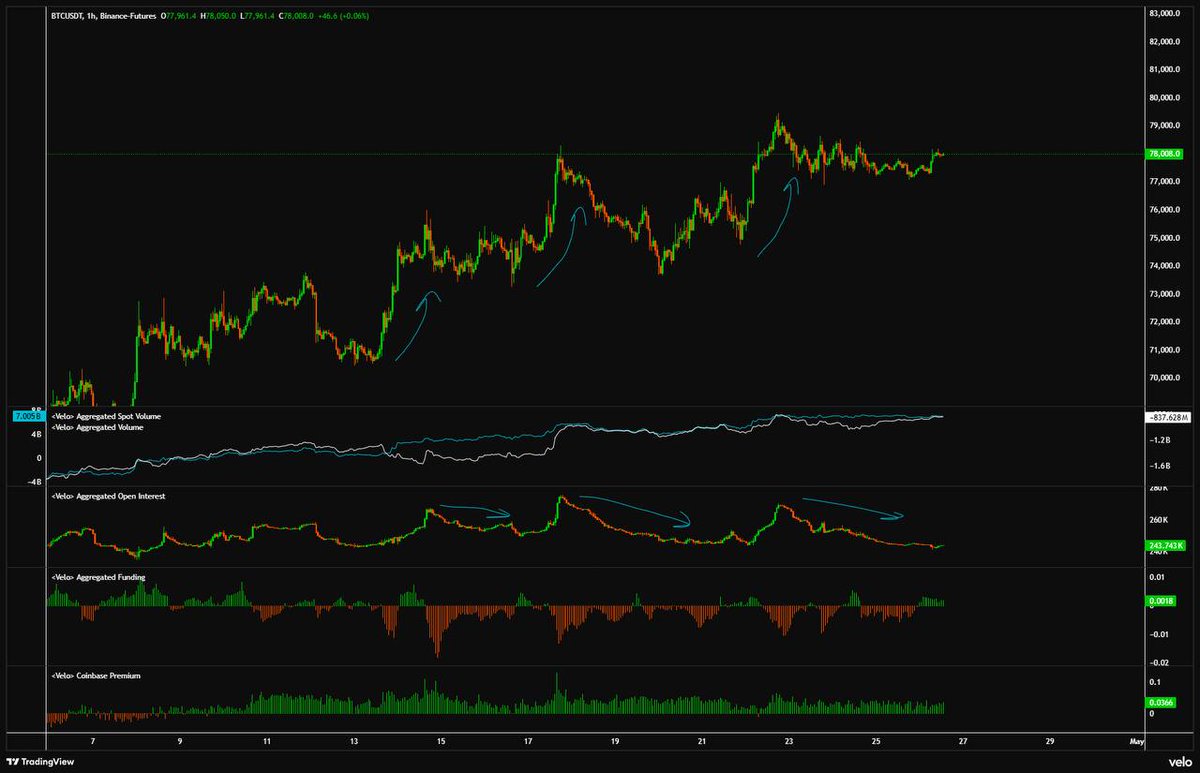1200x773 pixels.
Task: Click the 72,000.0 price axis label
Action: [1167, 321]
